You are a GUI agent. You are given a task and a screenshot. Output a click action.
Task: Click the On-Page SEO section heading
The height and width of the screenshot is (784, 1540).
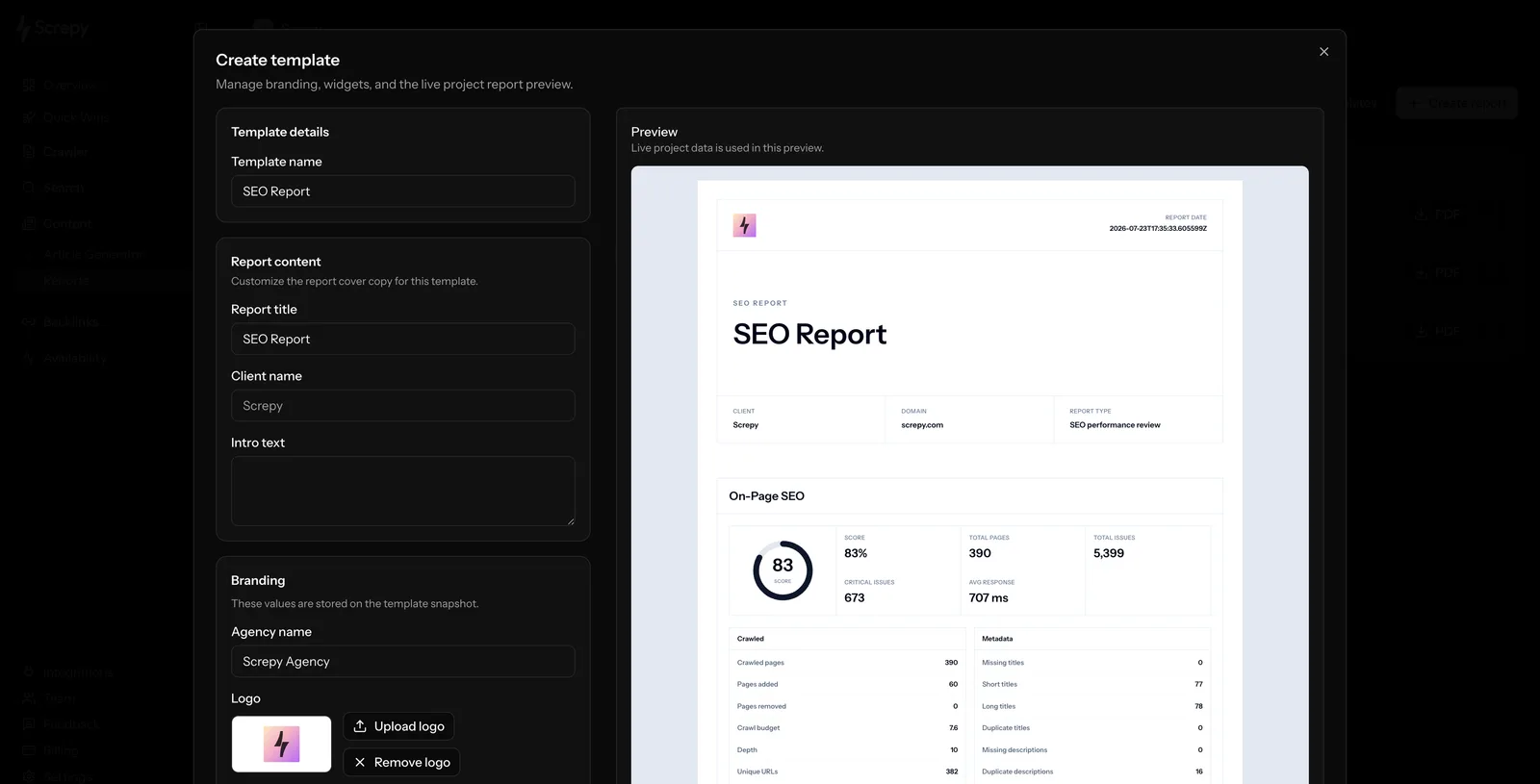click(x=766, y=496)
